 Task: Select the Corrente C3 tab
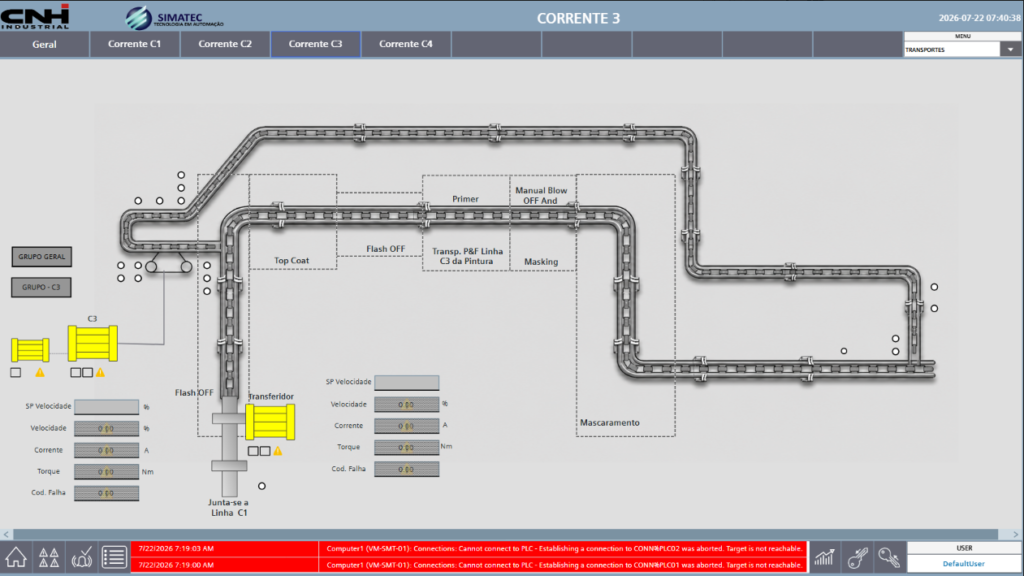click(315, 44)
